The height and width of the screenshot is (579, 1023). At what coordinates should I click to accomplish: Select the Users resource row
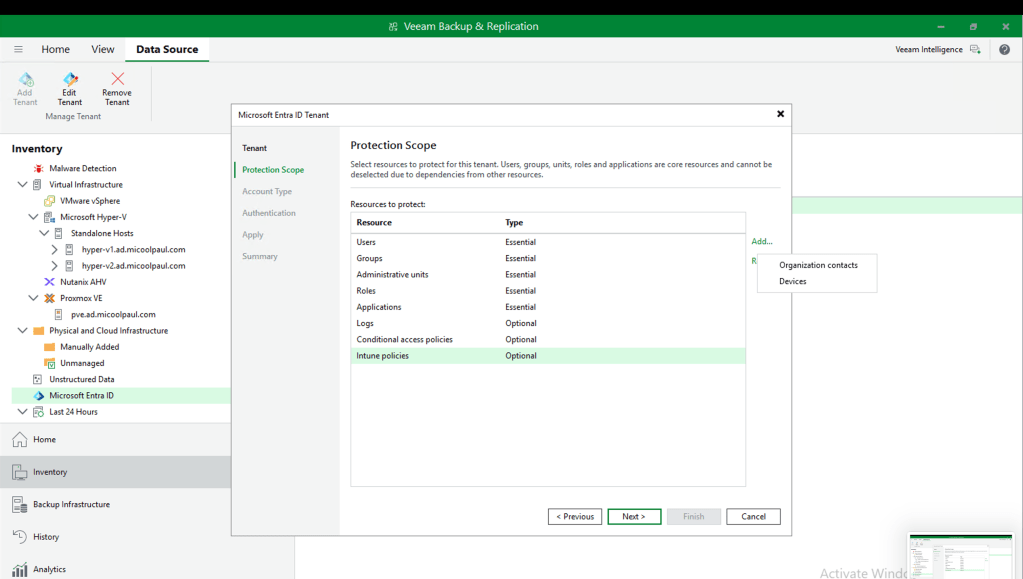pos(548,242)
